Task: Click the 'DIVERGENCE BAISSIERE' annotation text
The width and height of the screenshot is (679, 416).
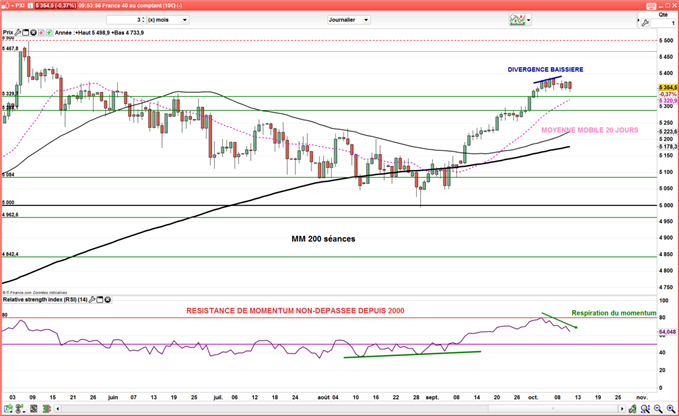Action: pos(545,69)
